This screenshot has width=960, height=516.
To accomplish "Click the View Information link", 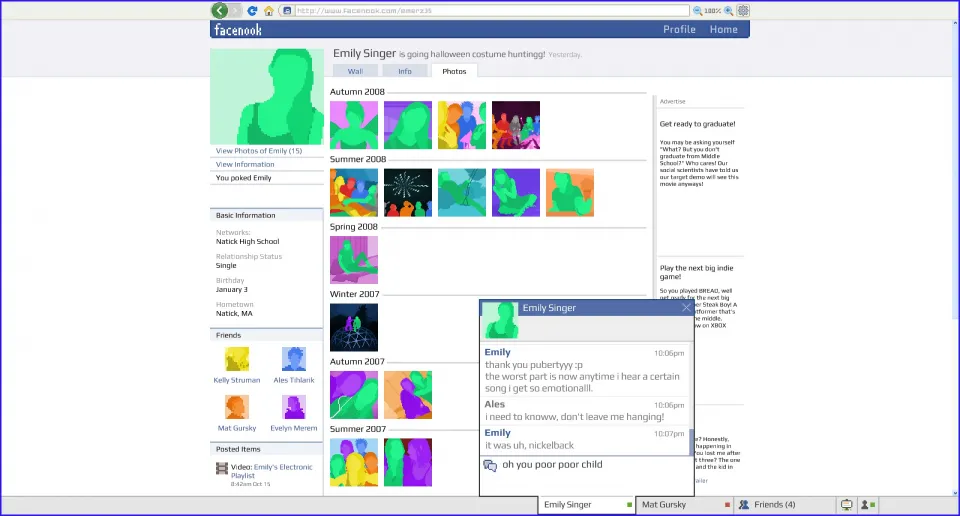I will 245,164.
